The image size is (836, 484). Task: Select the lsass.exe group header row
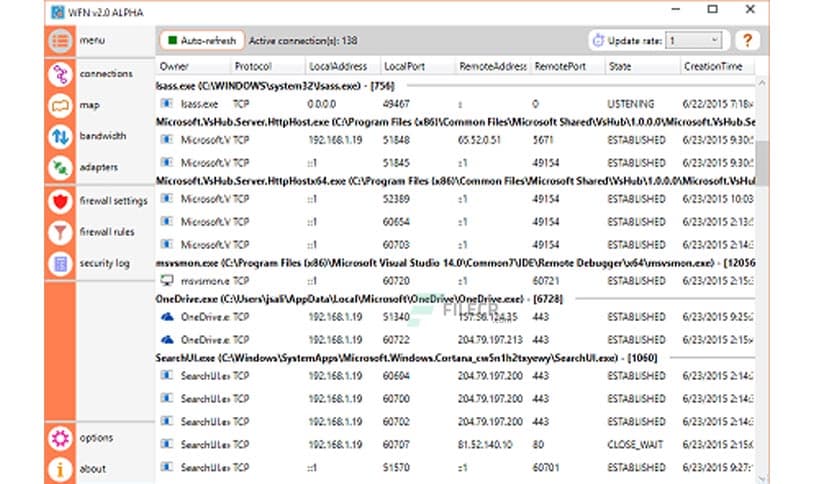[x=455, y=85]
